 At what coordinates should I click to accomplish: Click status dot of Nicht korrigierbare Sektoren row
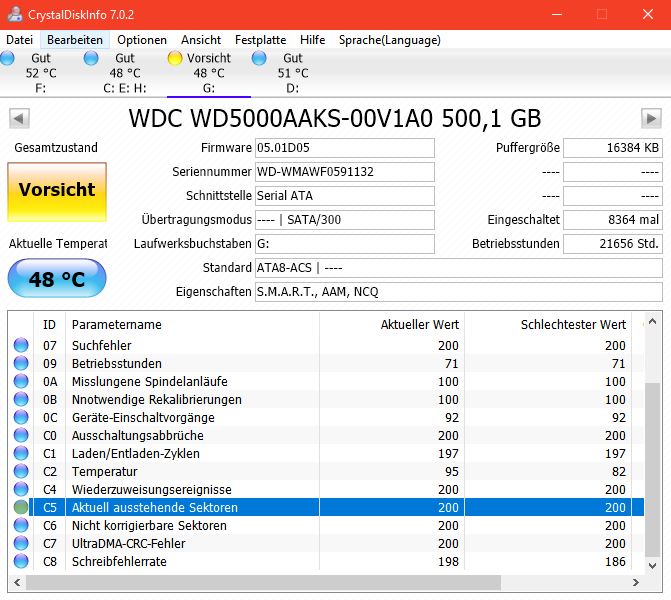click(21, 525)
